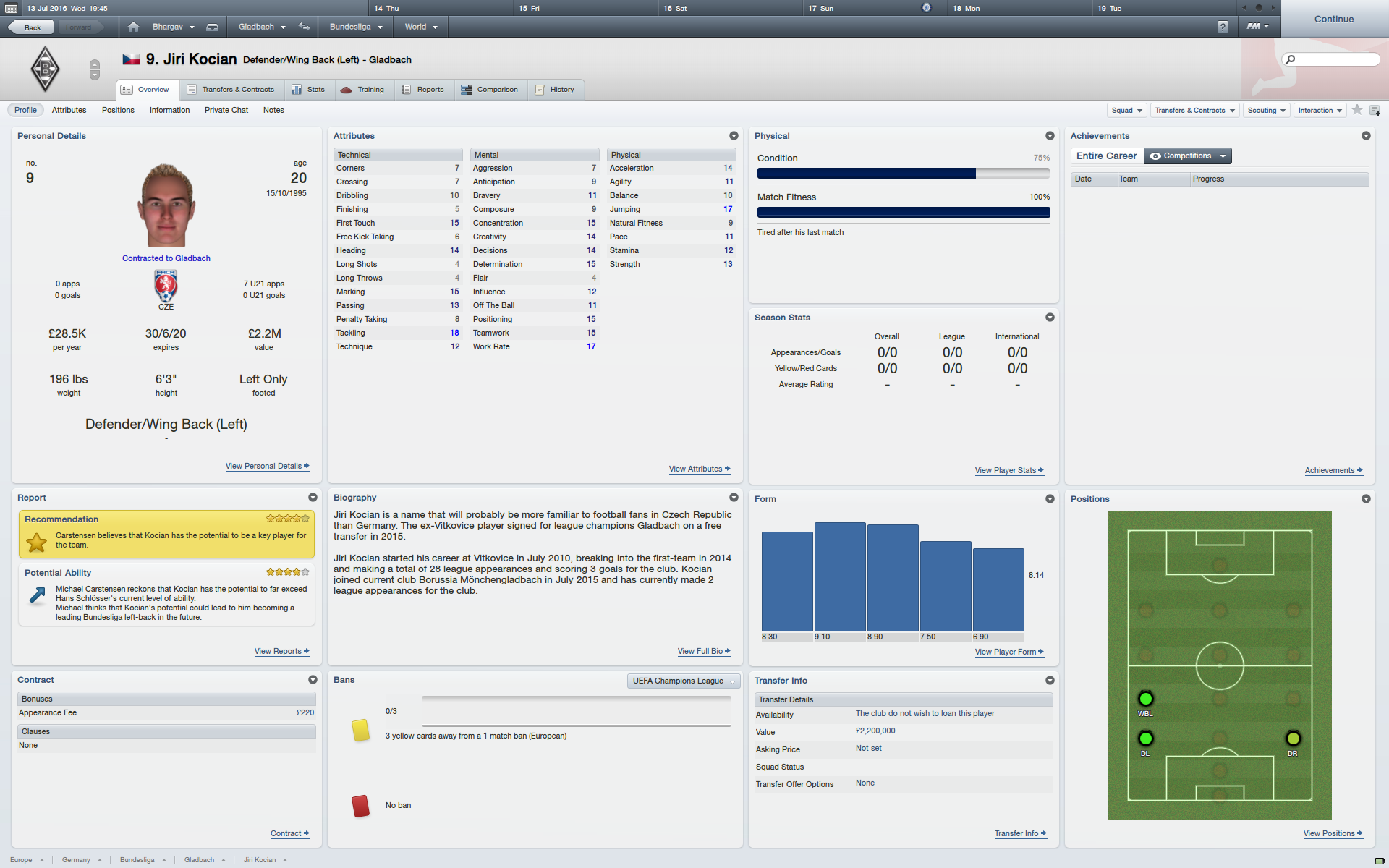Image resolution: width=1389 pixels, height=868 pixels.
Task: Open Transfer Info panel options button
Action: pyautogui.click(x=1050, y=681)
